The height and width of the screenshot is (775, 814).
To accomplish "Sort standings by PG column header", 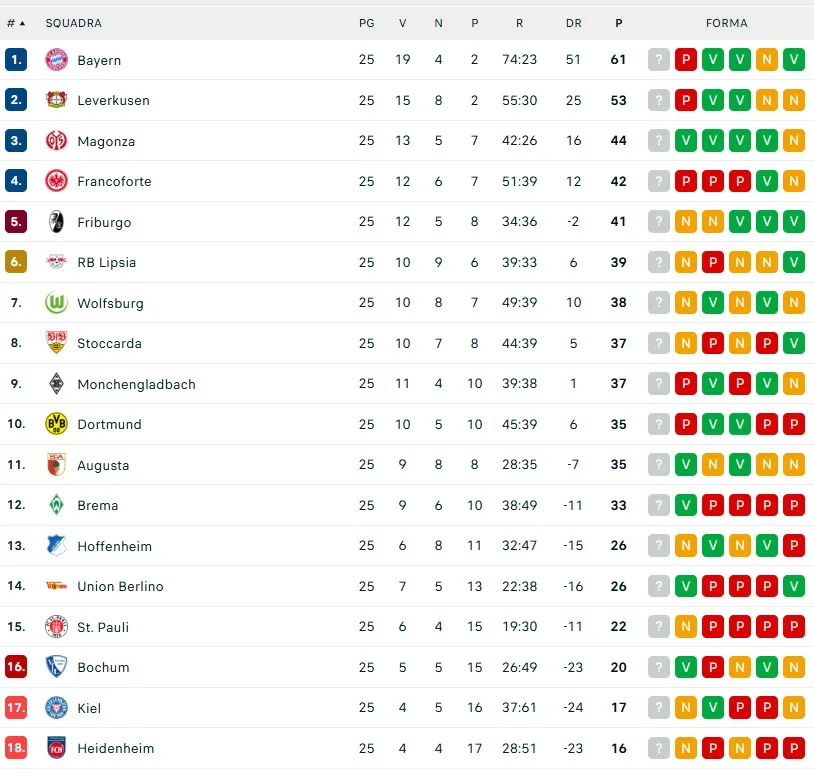I will click(367, 23).
